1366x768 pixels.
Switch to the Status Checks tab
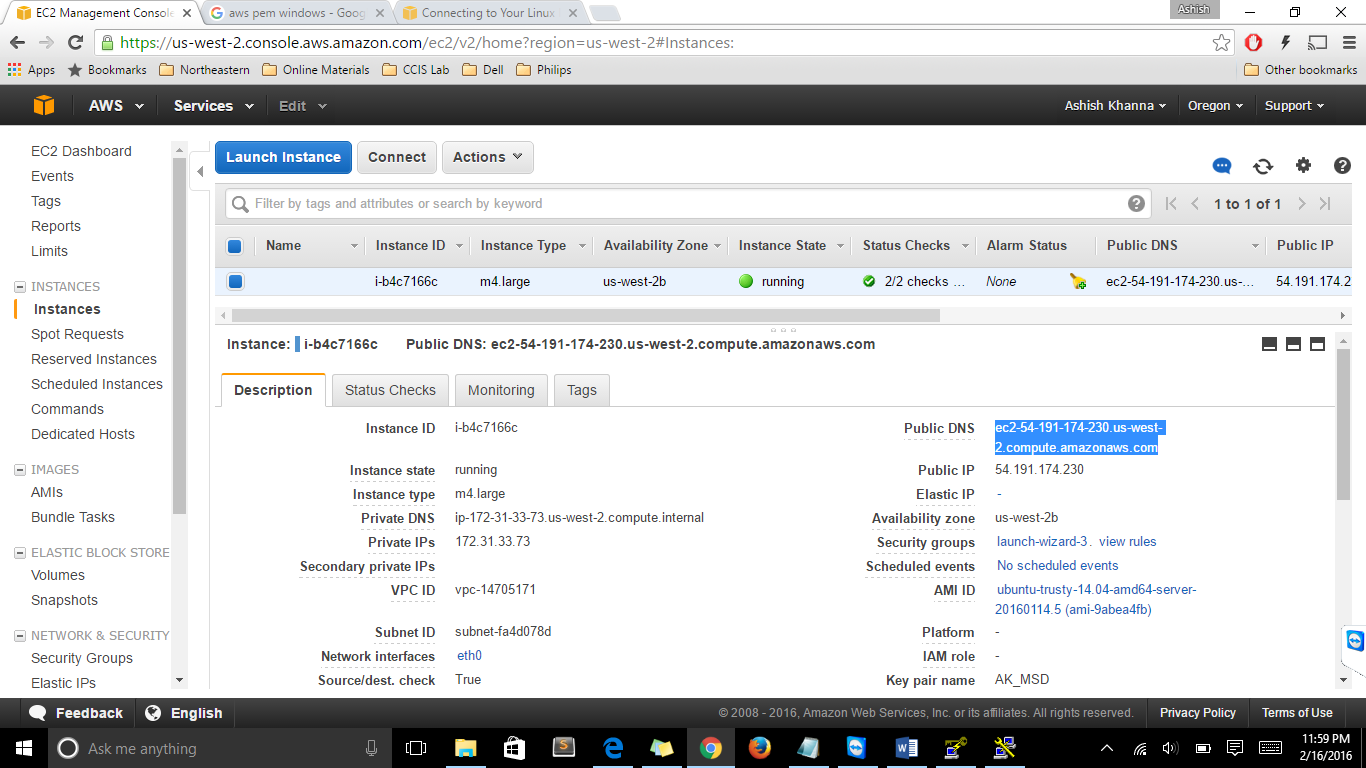click(x=390, y=390)
